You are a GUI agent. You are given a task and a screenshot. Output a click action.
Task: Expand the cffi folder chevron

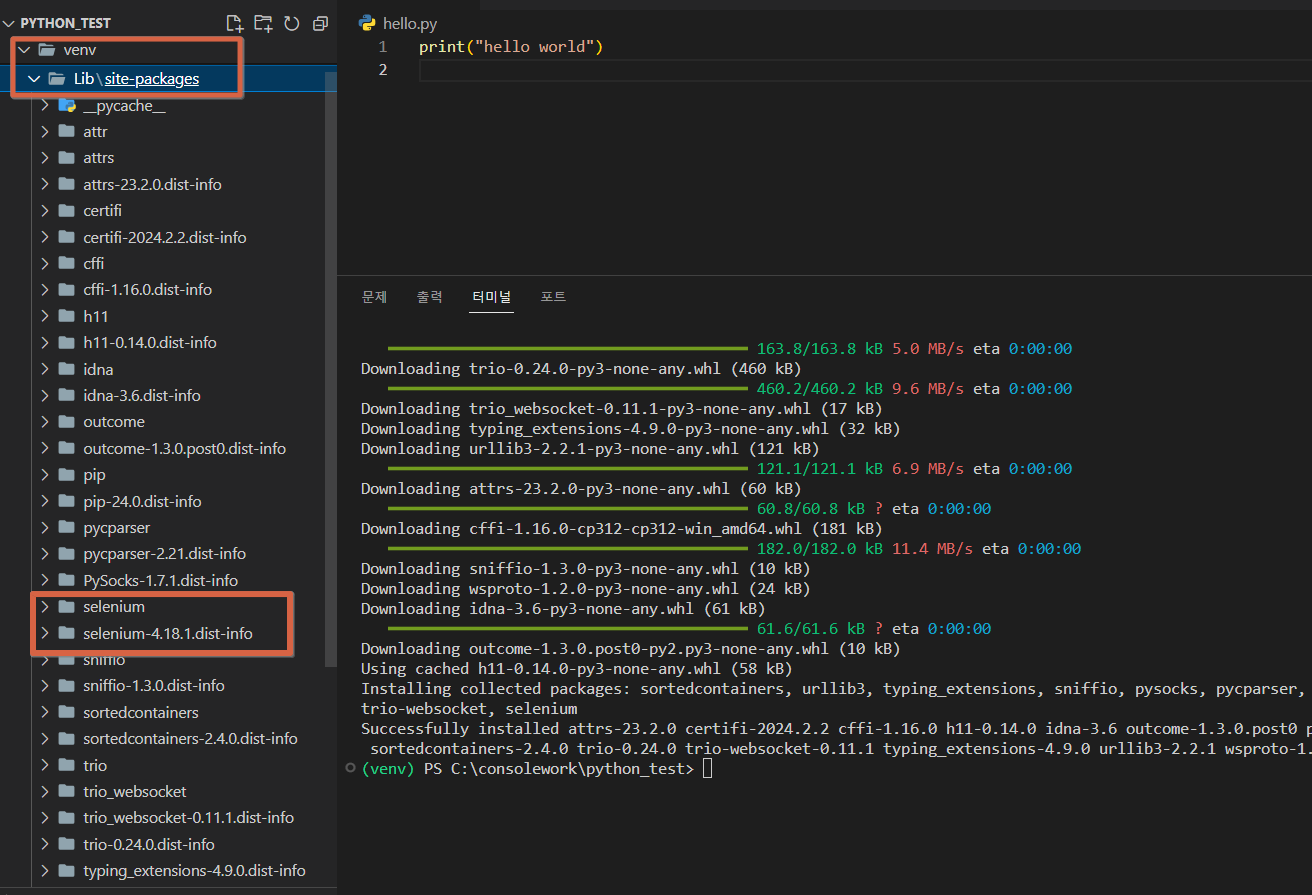[x=44, y=263]
